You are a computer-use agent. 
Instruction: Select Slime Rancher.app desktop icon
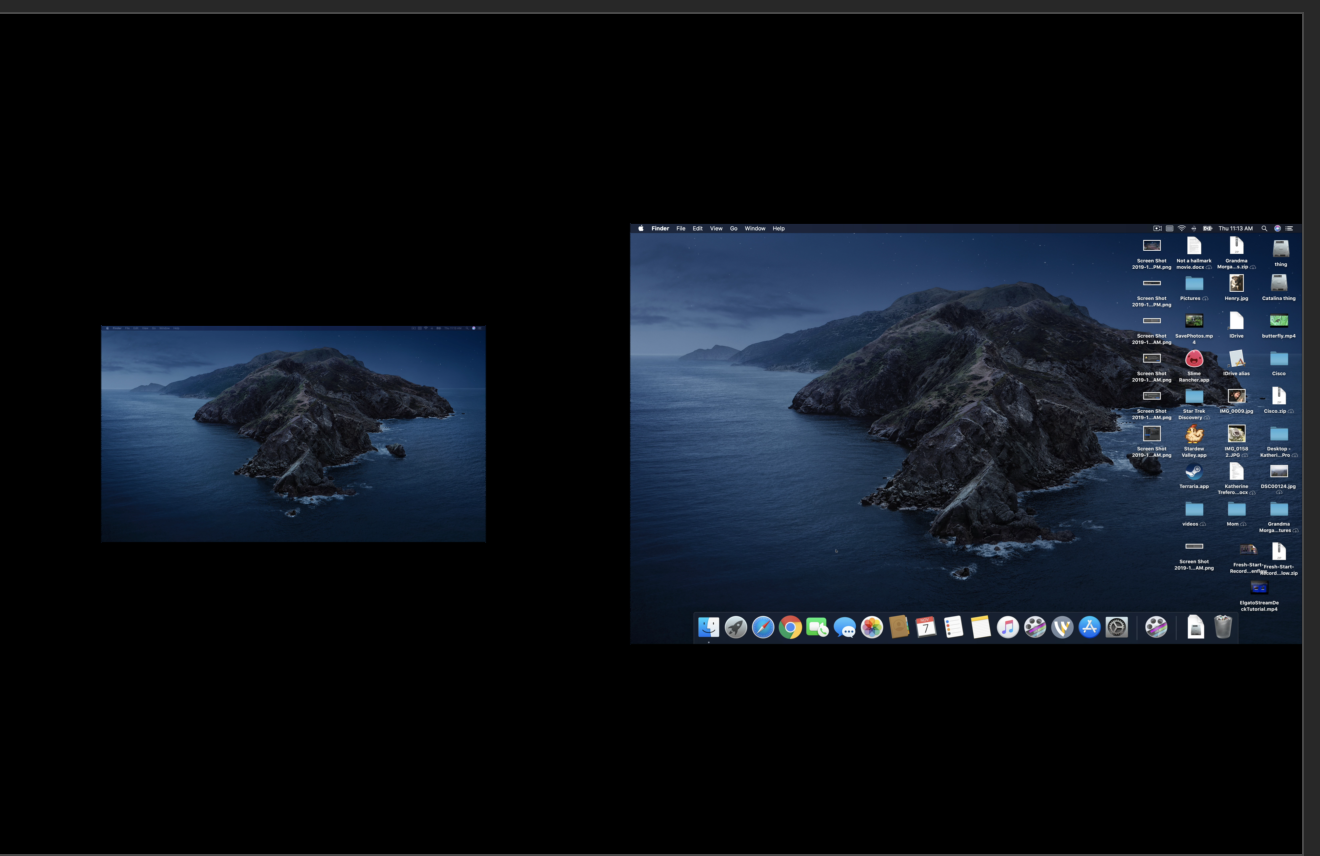1193,358
